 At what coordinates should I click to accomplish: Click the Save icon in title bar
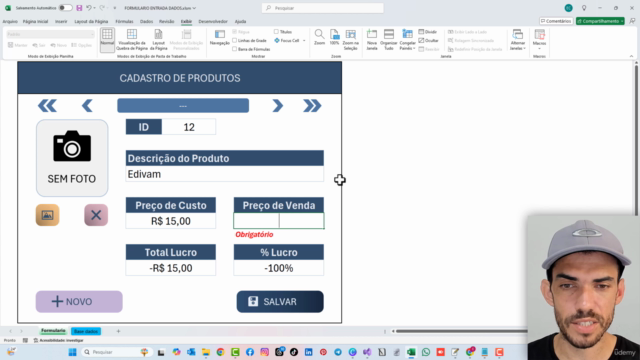pyautogui.click(x=79, y=8)
